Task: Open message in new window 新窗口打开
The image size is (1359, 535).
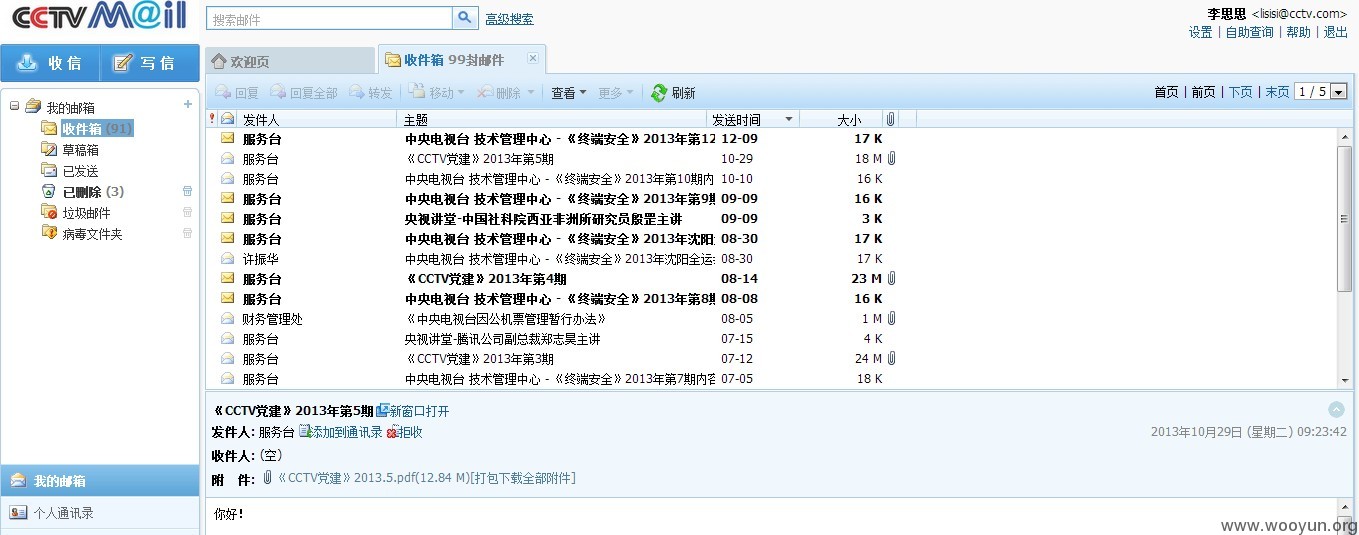Action: (413, 411)
